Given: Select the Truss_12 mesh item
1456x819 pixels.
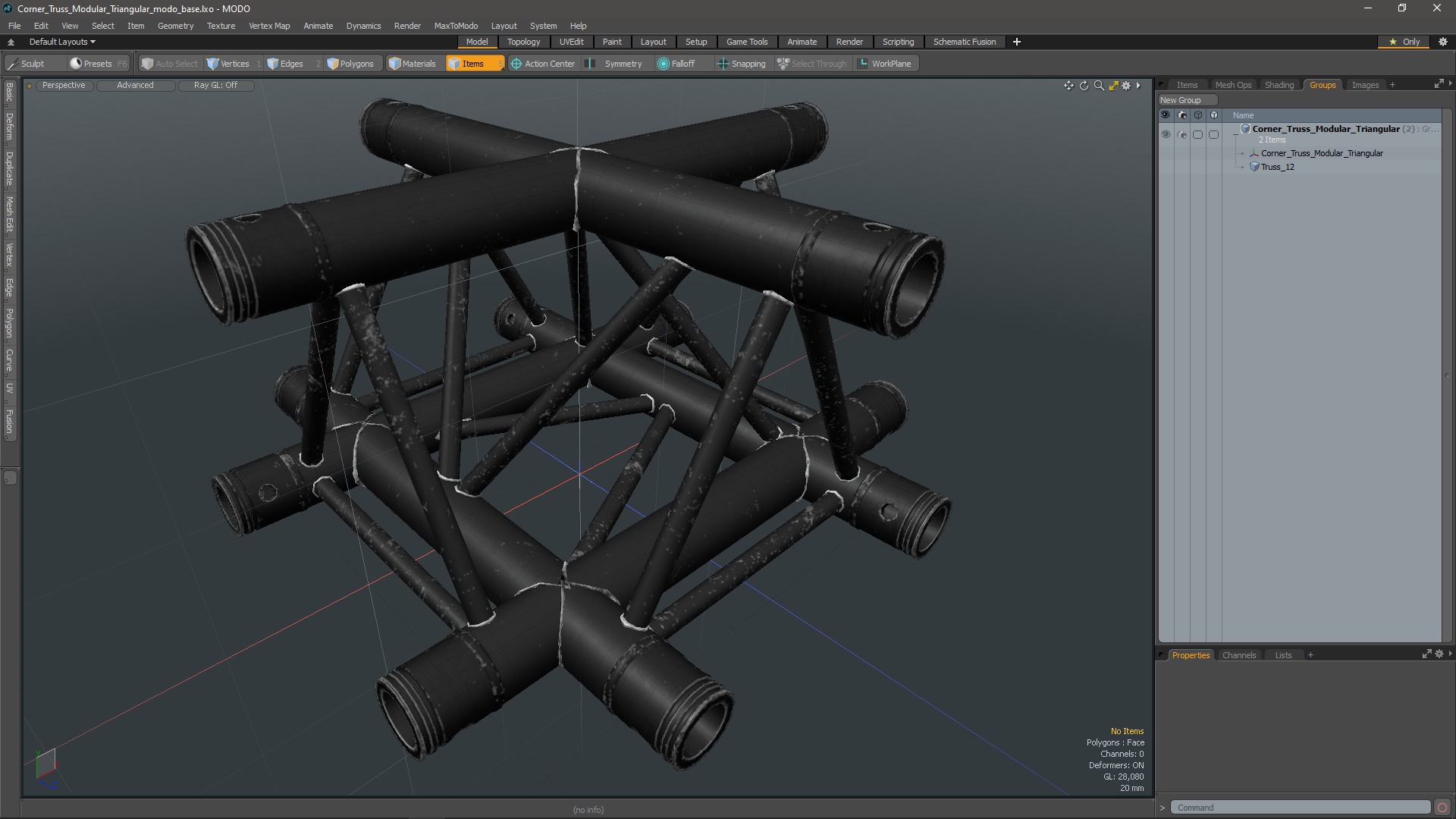Looking at the screenshot, I should pos(1278,167).
